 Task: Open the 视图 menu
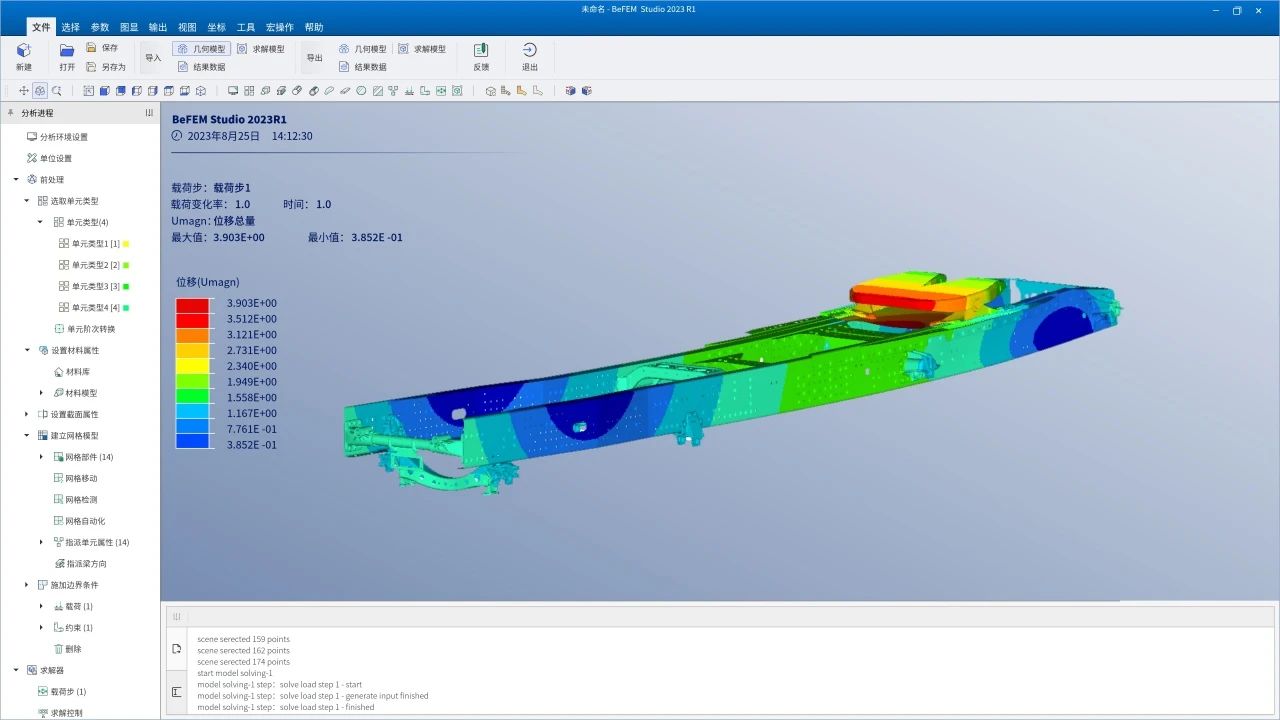tap(187, 27)
